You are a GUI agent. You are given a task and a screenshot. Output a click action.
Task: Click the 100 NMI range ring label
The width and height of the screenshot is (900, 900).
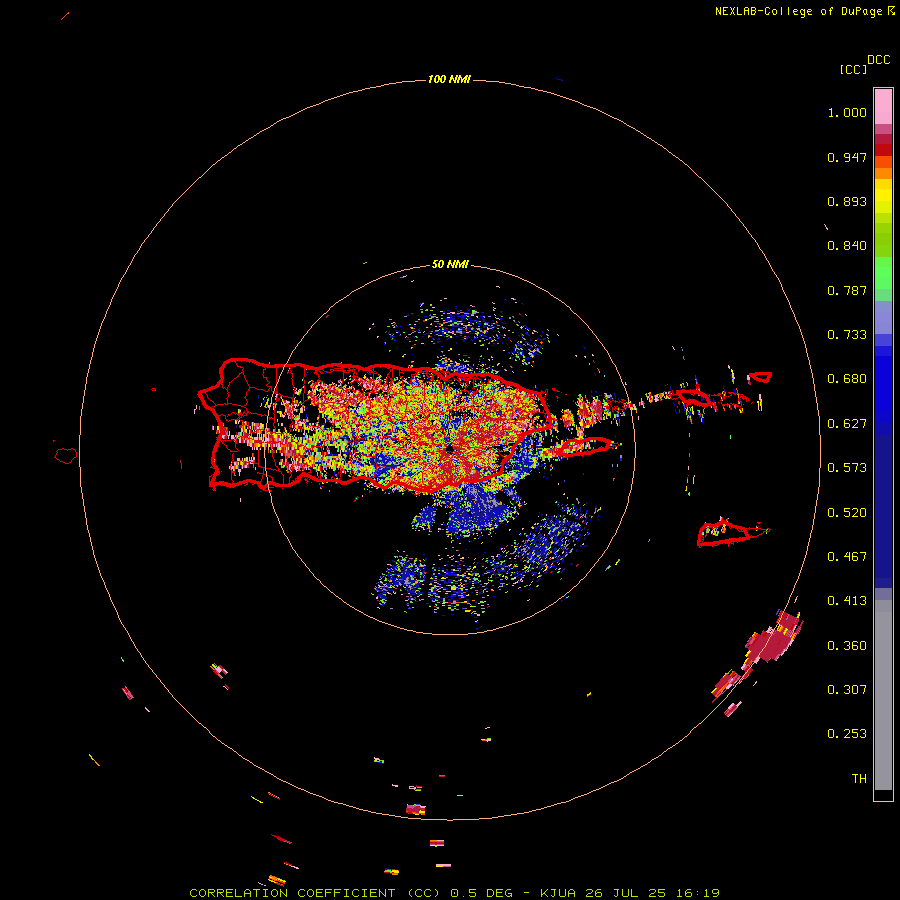coord(449,79)
